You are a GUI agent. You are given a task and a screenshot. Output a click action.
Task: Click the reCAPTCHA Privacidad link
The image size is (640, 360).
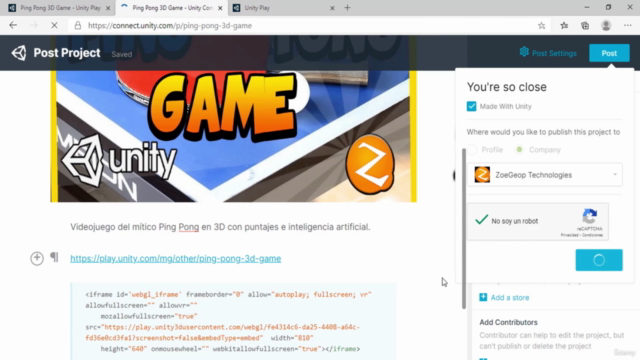click(569, 235)
